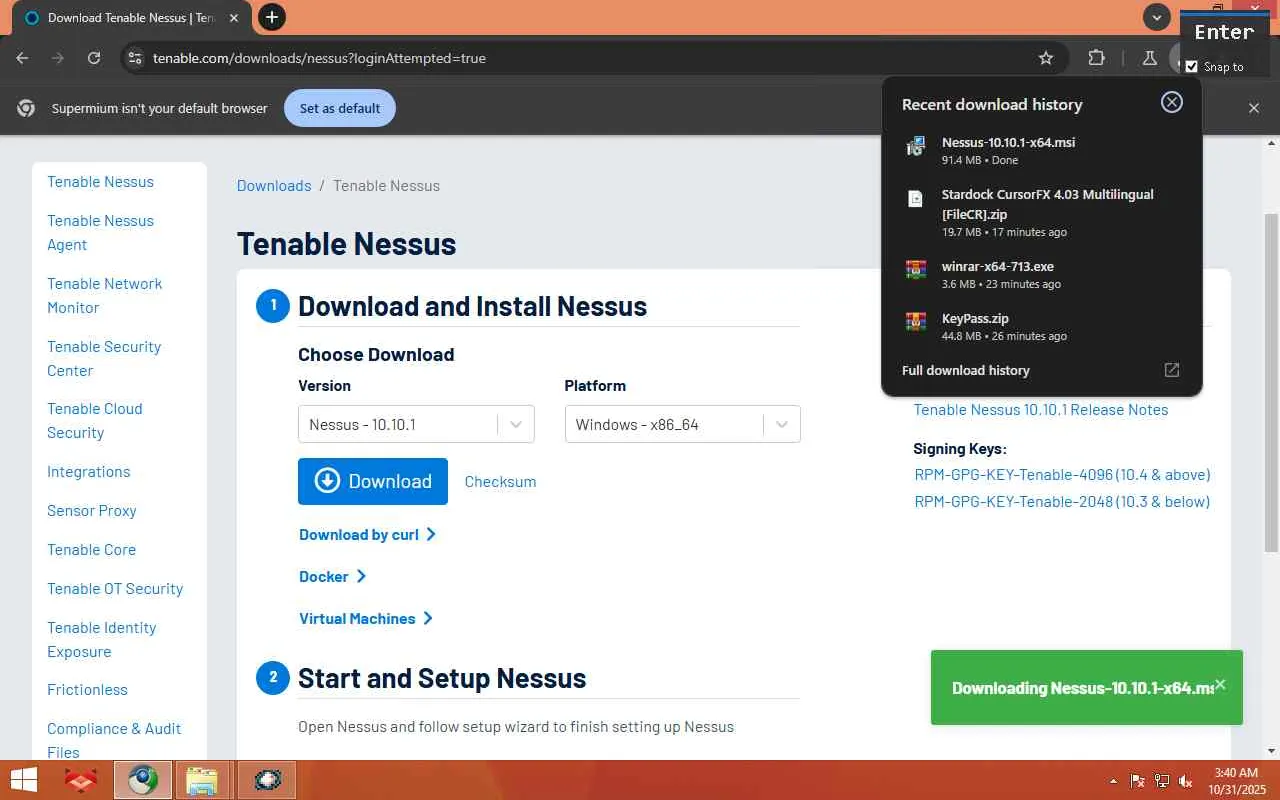Expand the Docker download option
This screenshot has width=1280, height=800.
pyautogui.click(x=333, y=576)
